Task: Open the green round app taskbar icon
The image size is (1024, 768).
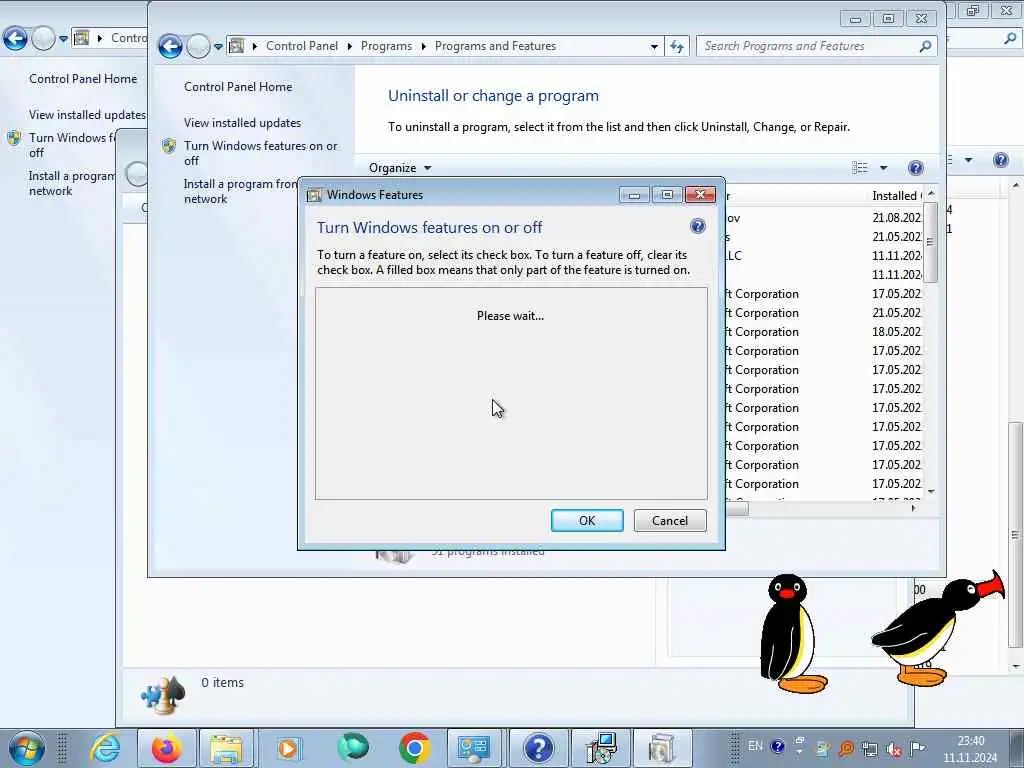Action: click(353, 747)
